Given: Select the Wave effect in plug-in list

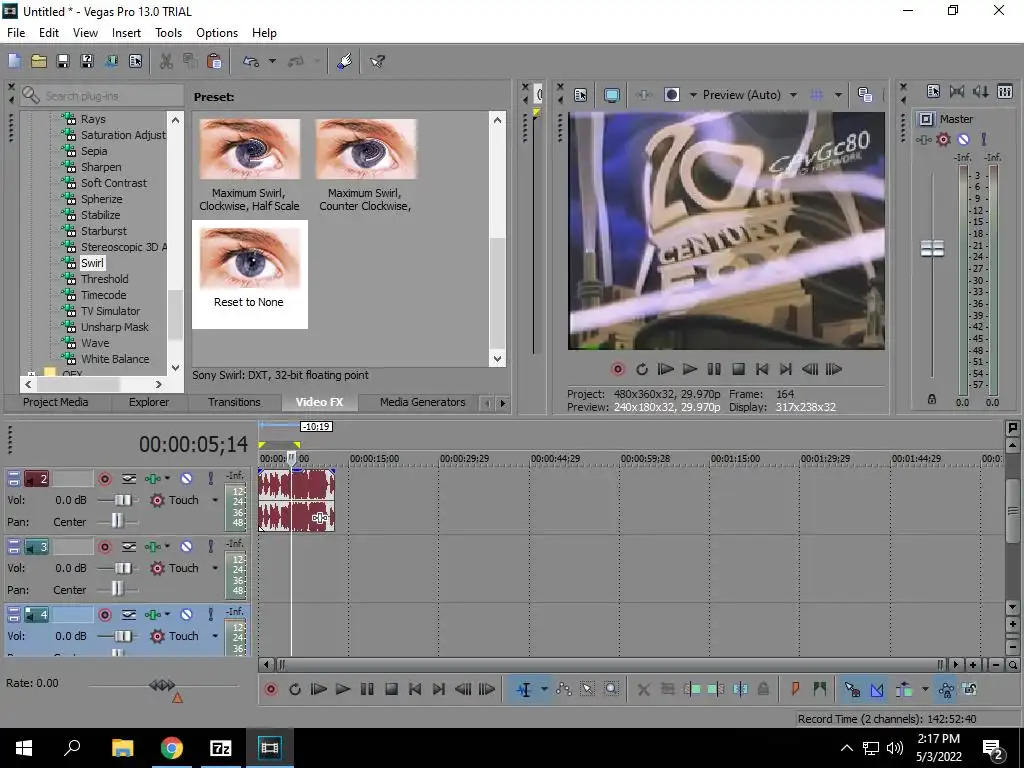Looking at the screenshot, I should (x=95, y=343).
